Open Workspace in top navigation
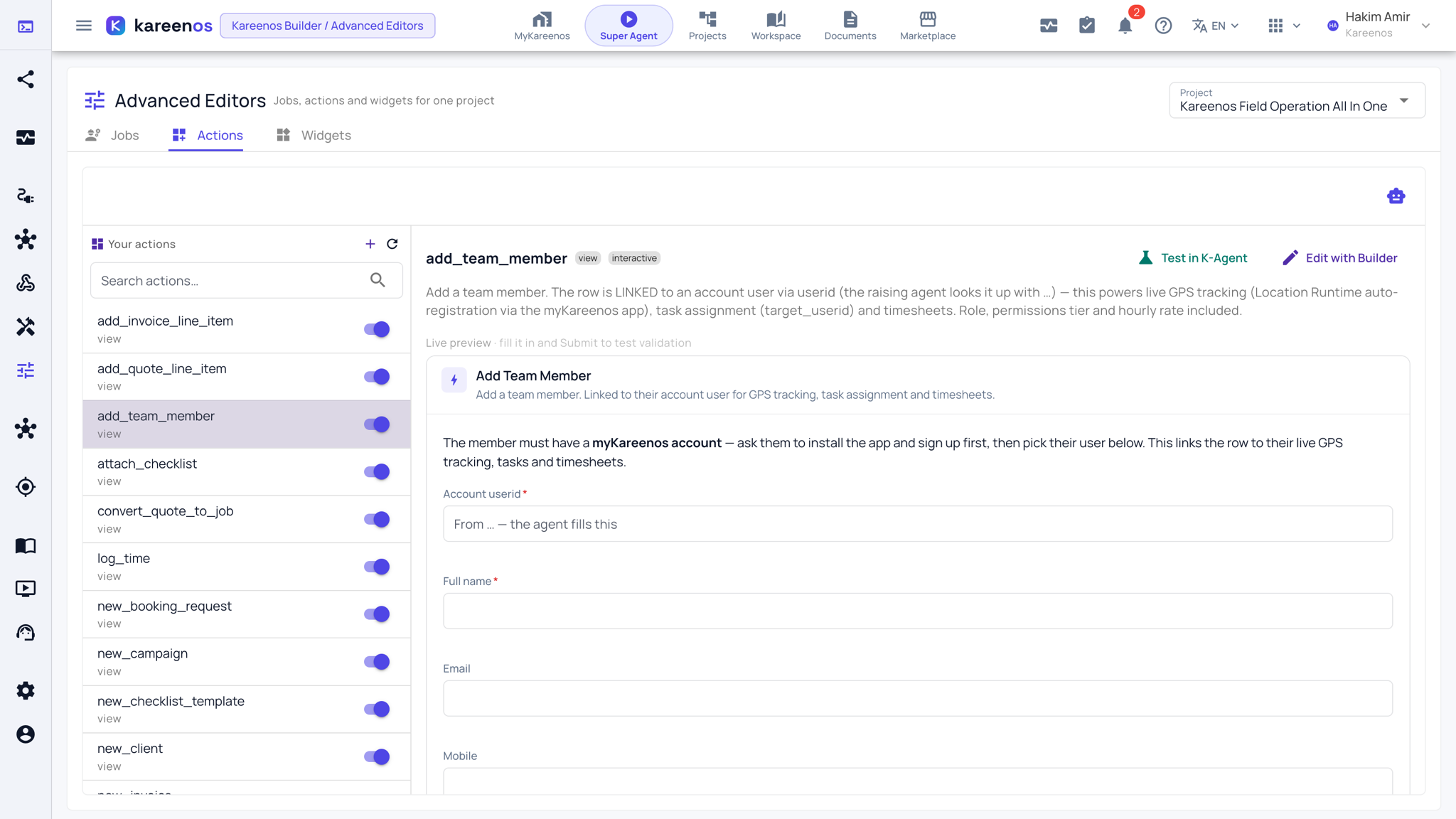Viewport: 1456px width, 819px height. [x=776, y=26]
